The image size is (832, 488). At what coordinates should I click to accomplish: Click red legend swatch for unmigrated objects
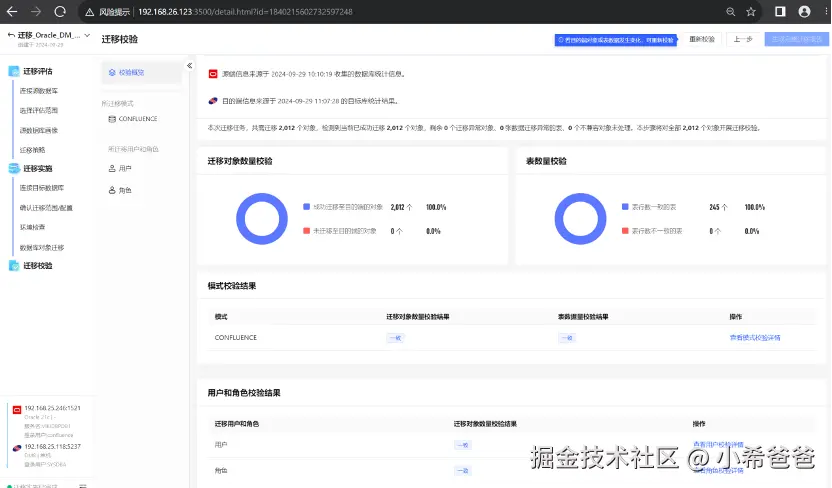click(306, 231)
